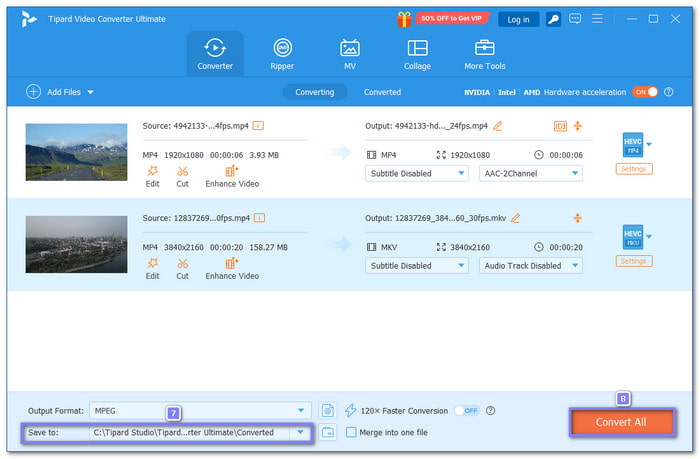Viewport: 700px width, 459px height.
Task: Click compress icon on MKV output row
Action: (578, 218)
